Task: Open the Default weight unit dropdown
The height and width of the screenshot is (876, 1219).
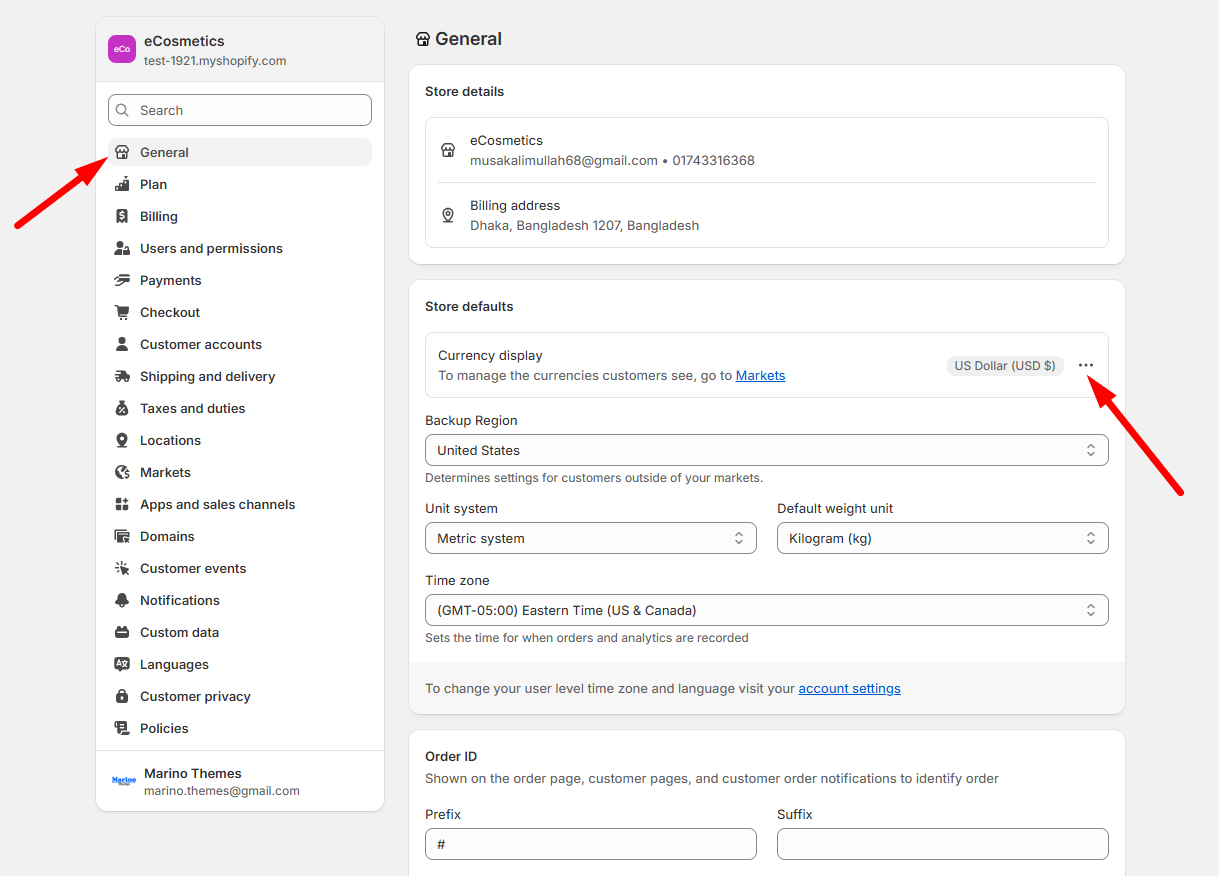Action: tap(942, 538)
